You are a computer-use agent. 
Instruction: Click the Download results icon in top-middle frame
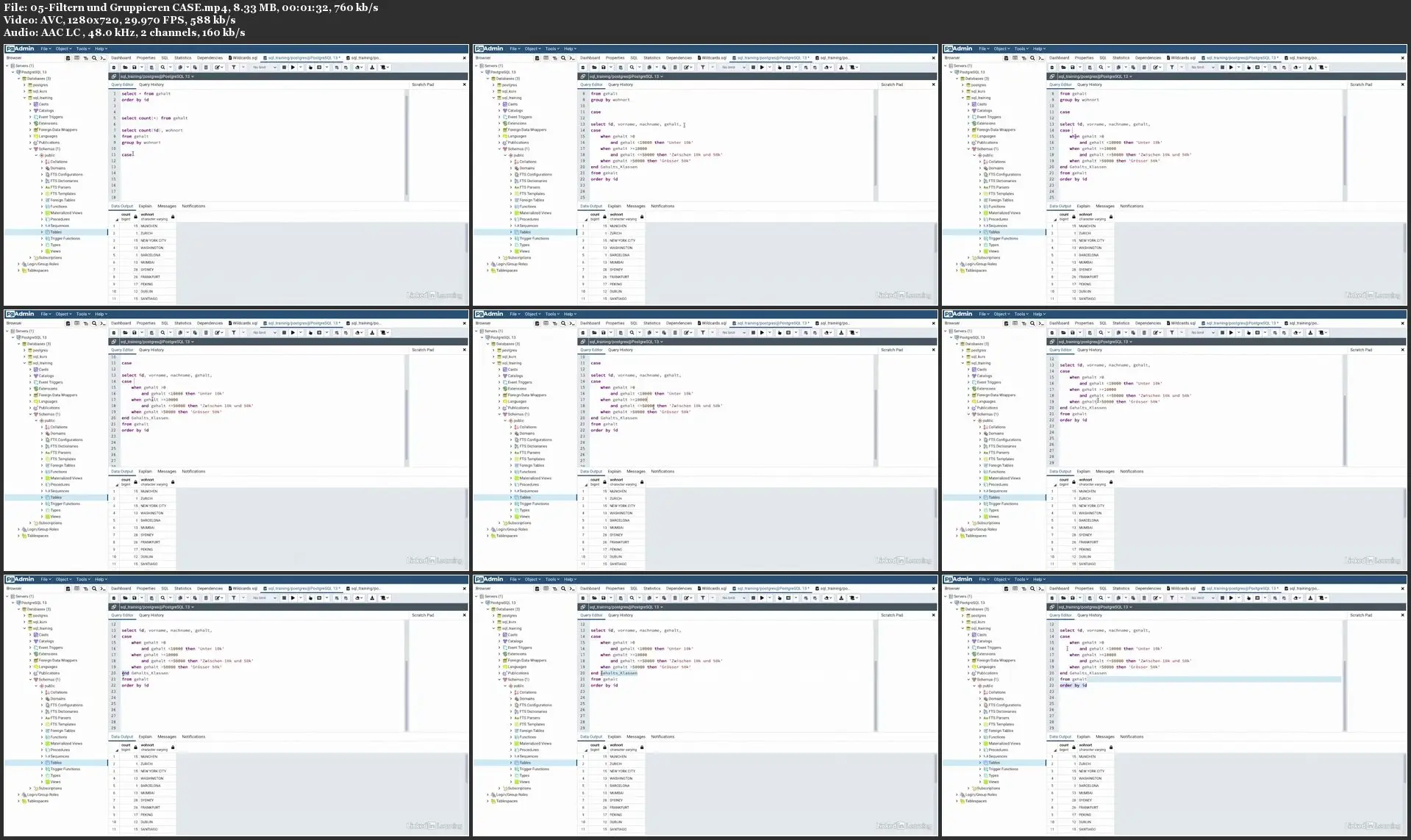pos(841,68)
